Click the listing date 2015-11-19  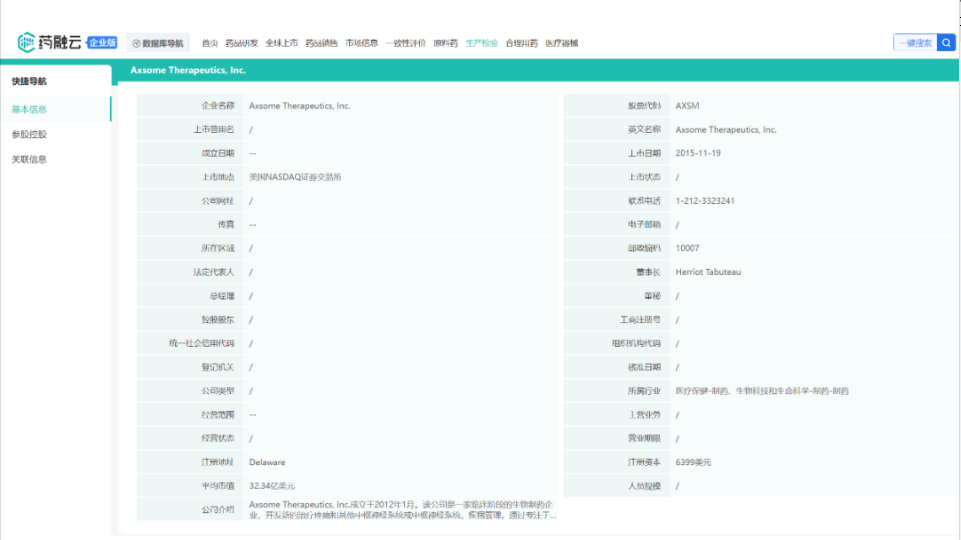click(x=698, y=153)
